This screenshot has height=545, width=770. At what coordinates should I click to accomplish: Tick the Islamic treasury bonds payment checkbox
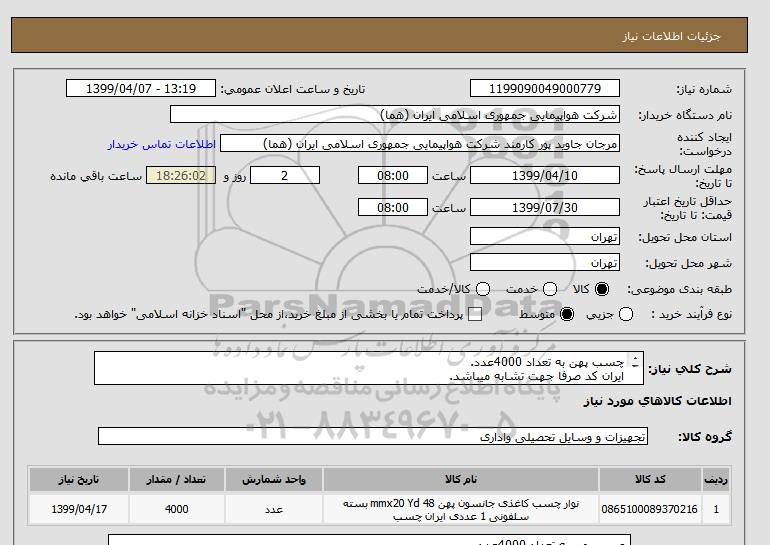[x=475, y=315]
